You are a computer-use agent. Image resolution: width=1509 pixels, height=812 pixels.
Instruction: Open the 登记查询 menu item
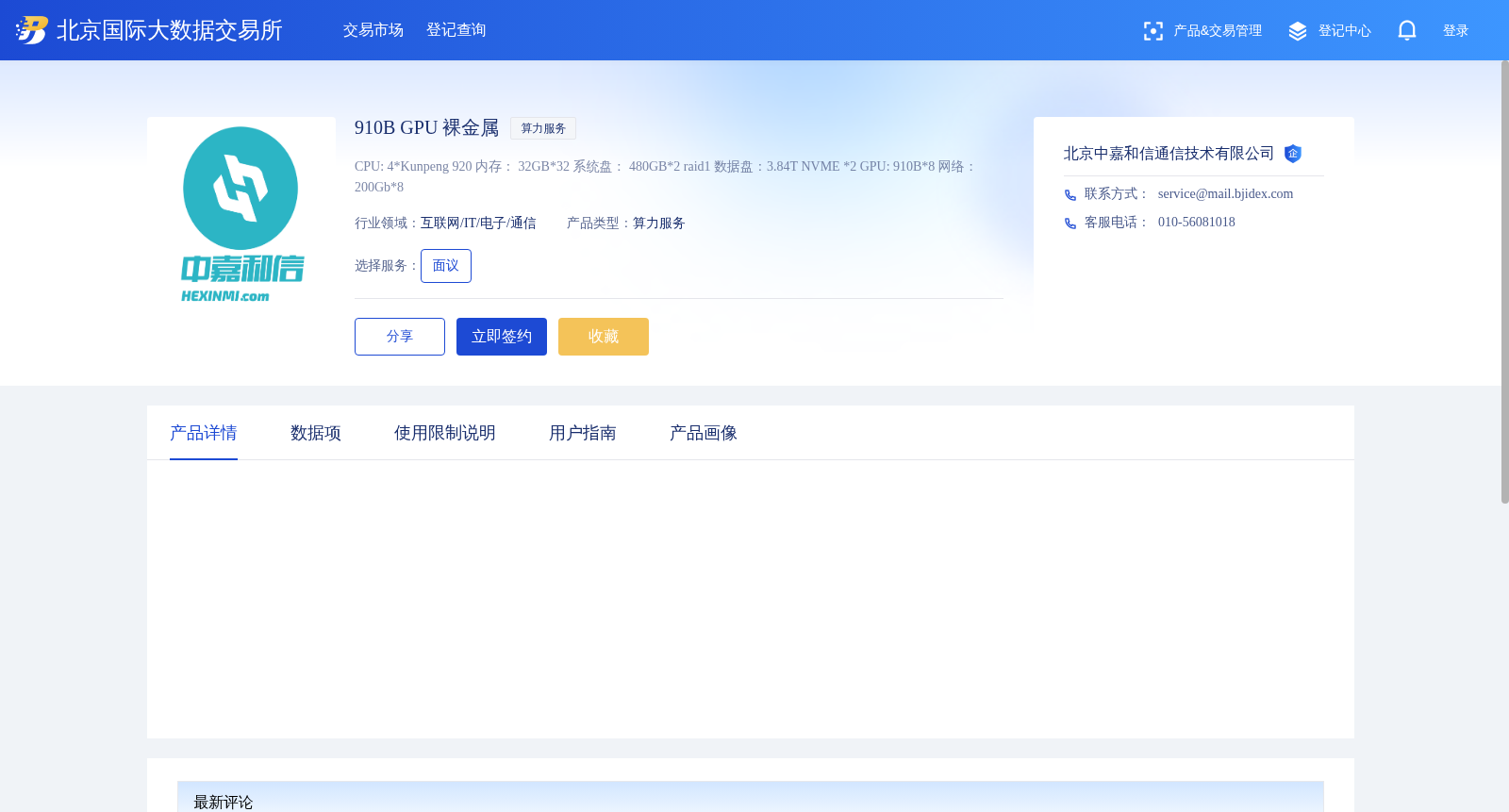coord(456,30)
